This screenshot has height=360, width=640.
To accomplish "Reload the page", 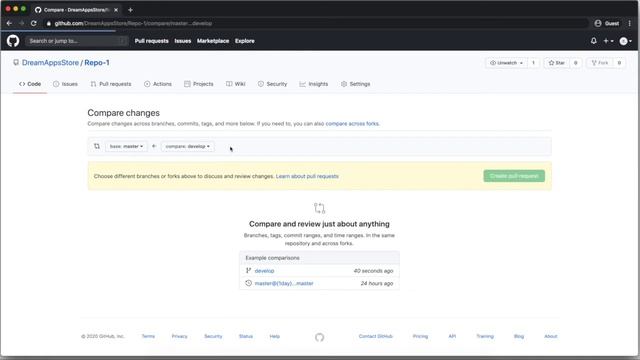I will [34, 23].
